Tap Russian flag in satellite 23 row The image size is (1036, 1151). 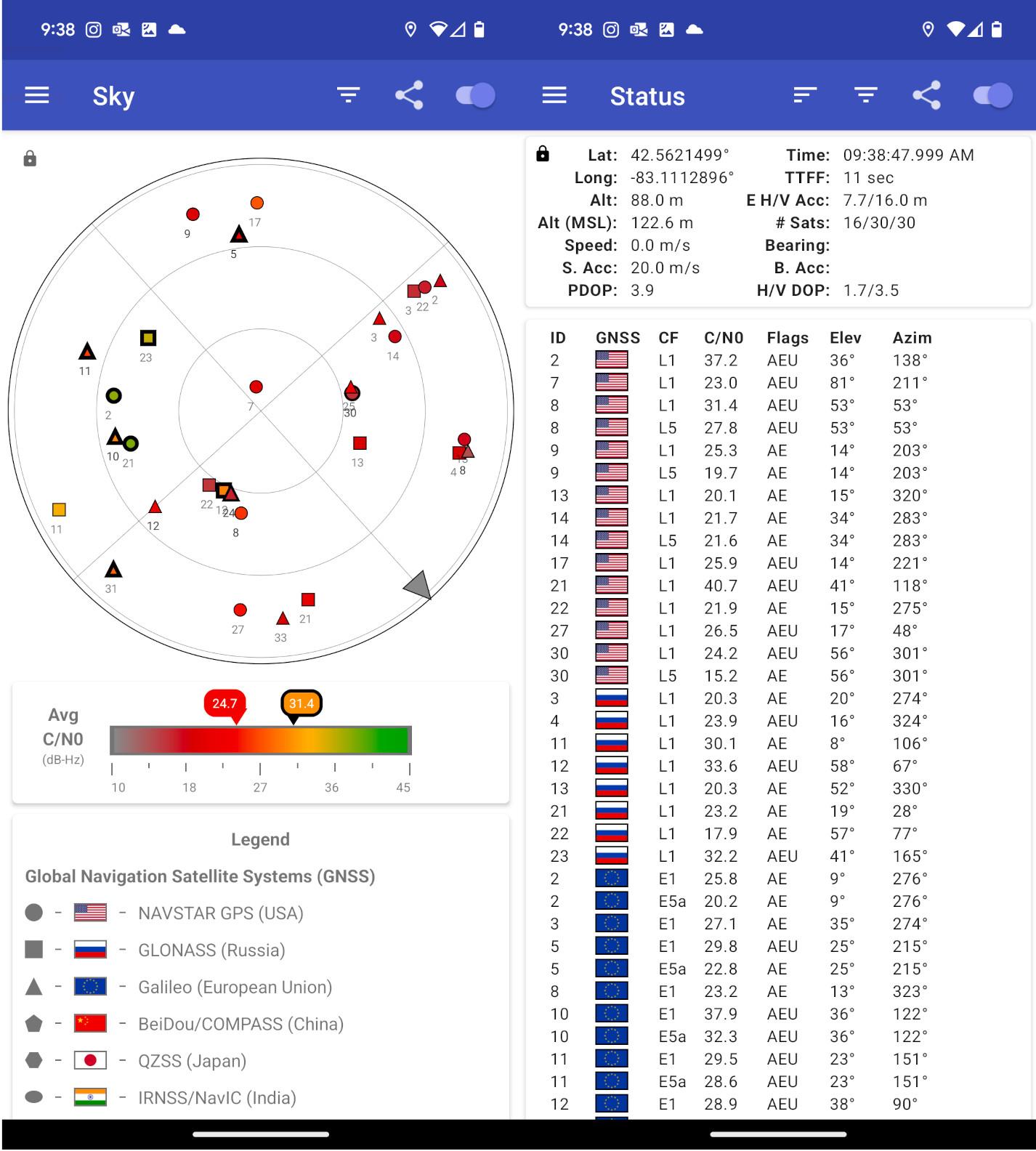pyautogui.click(x=612, y=856)
